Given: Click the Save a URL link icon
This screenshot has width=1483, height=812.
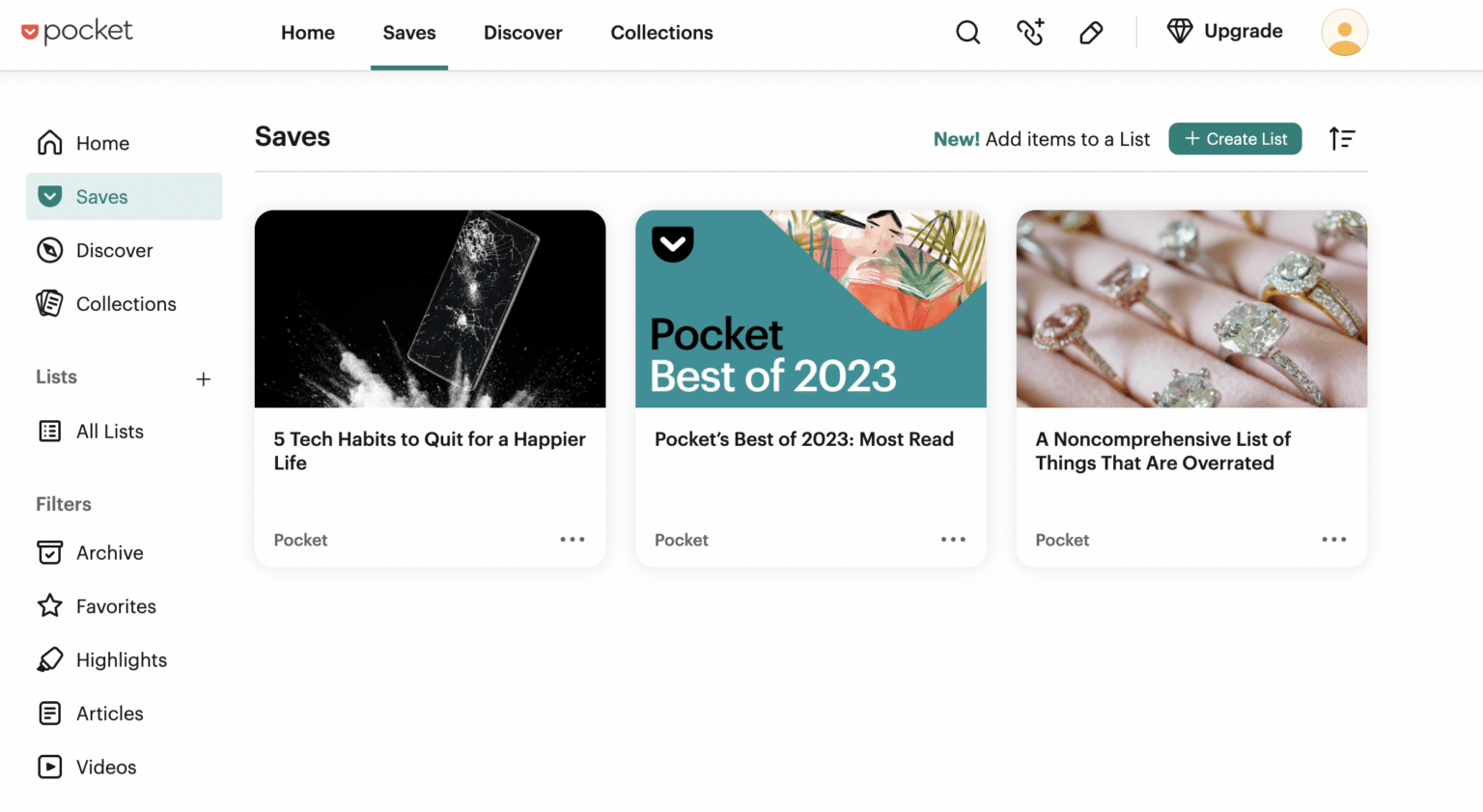Looking at the screenshot, I should [x=1029, y=32].
